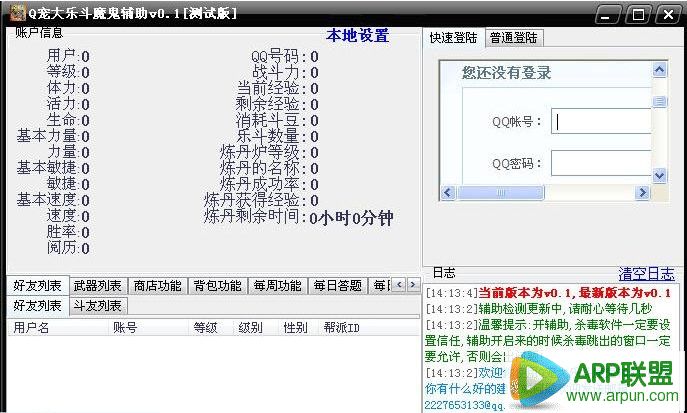687x413 pixels.
Task: Click the 辅助检测更新中 log entry
Action: [539, 309]
